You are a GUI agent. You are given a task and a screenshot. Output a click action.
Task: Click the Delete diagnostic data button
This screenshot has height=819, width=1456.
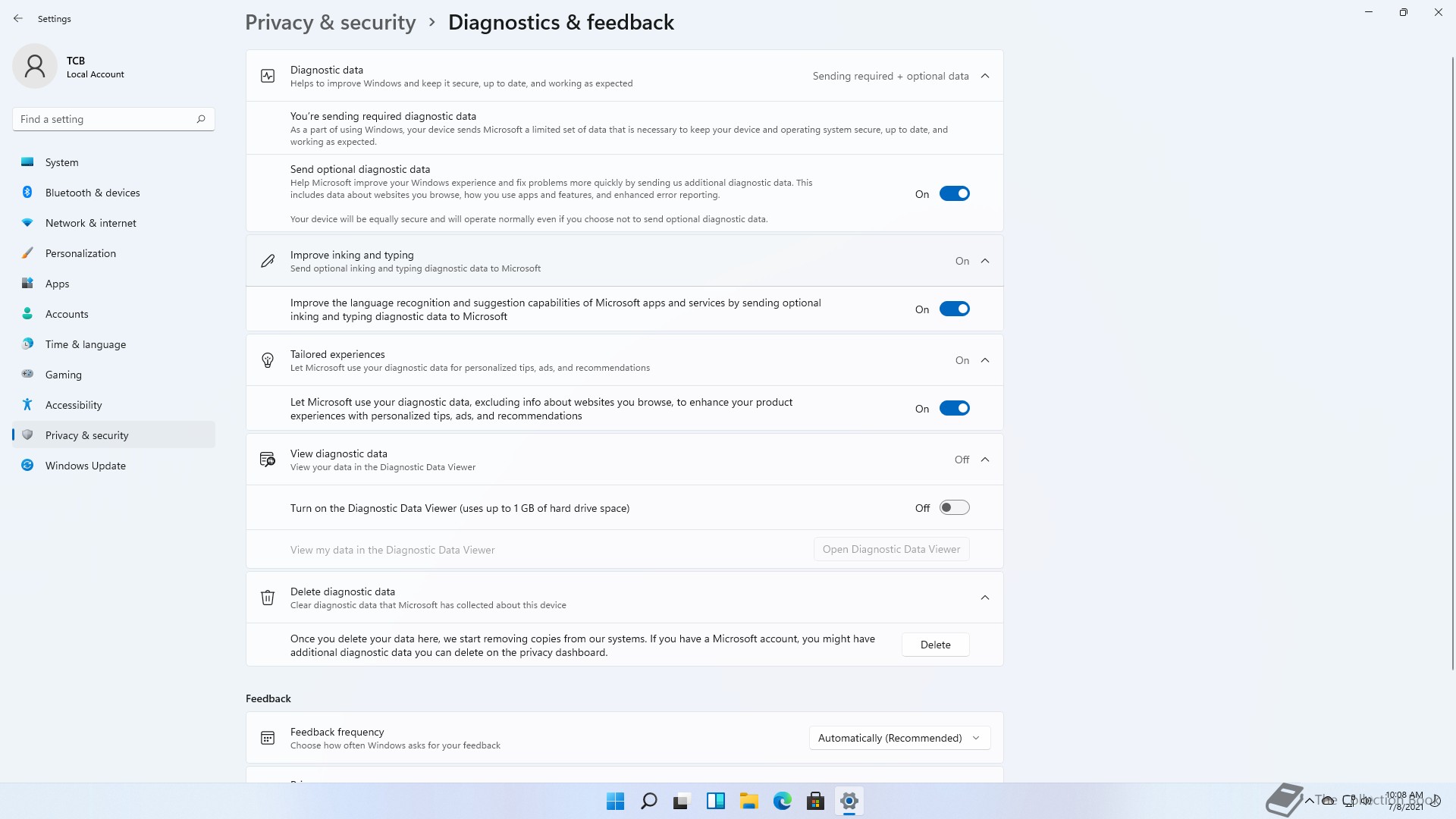coord(935,645)
